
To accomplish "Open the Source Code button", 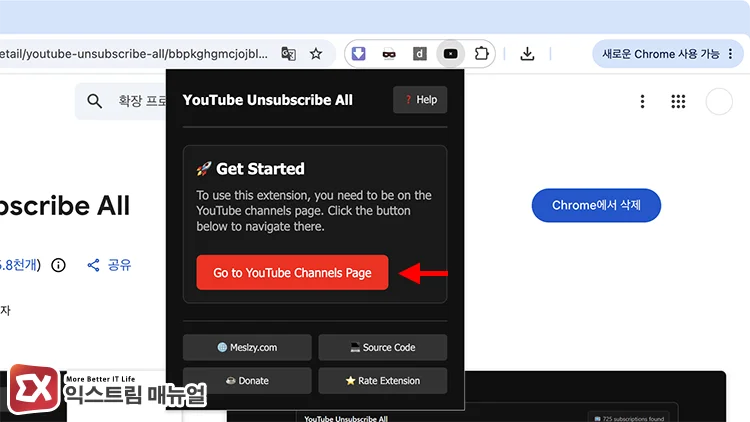I will pyautogui.click(x=383, y=347).
